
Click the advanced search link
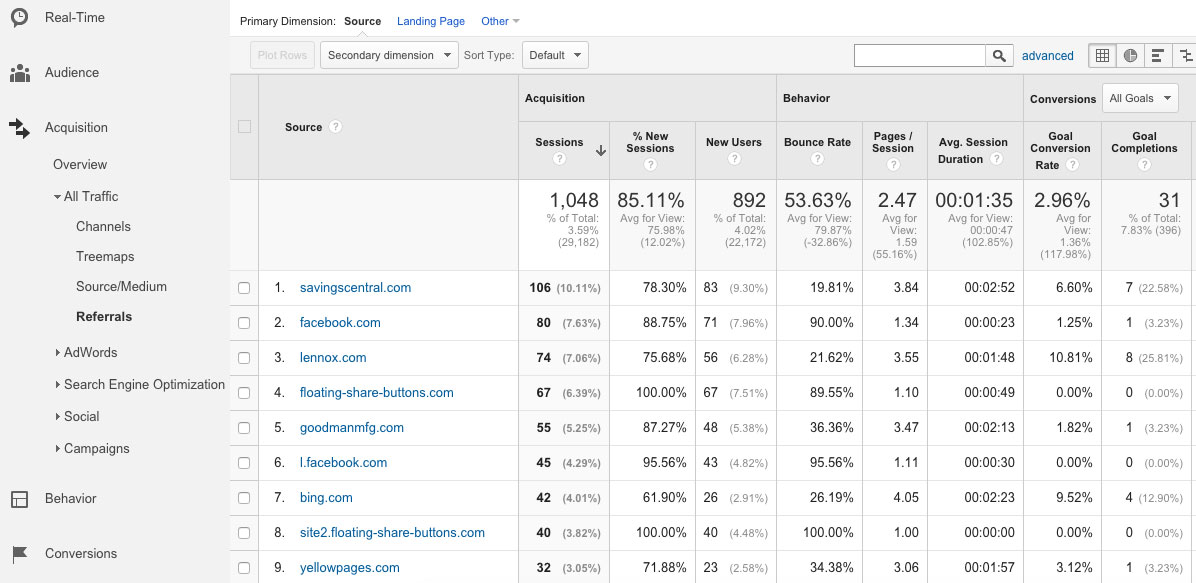1048,55
